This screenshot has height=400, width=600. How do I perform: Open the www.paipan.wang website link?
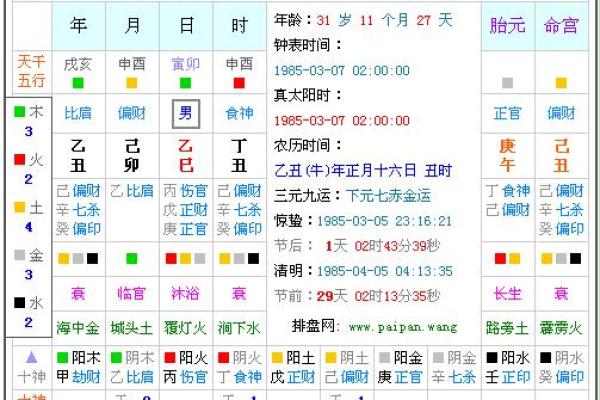click(x=403, y=327)
